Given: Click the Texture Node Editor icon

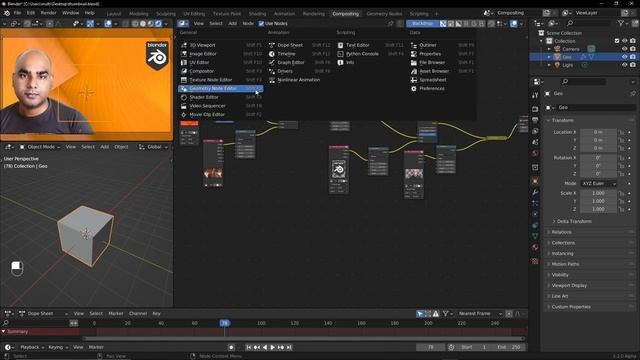Looking at the screenshot, I should coord(184,80).
